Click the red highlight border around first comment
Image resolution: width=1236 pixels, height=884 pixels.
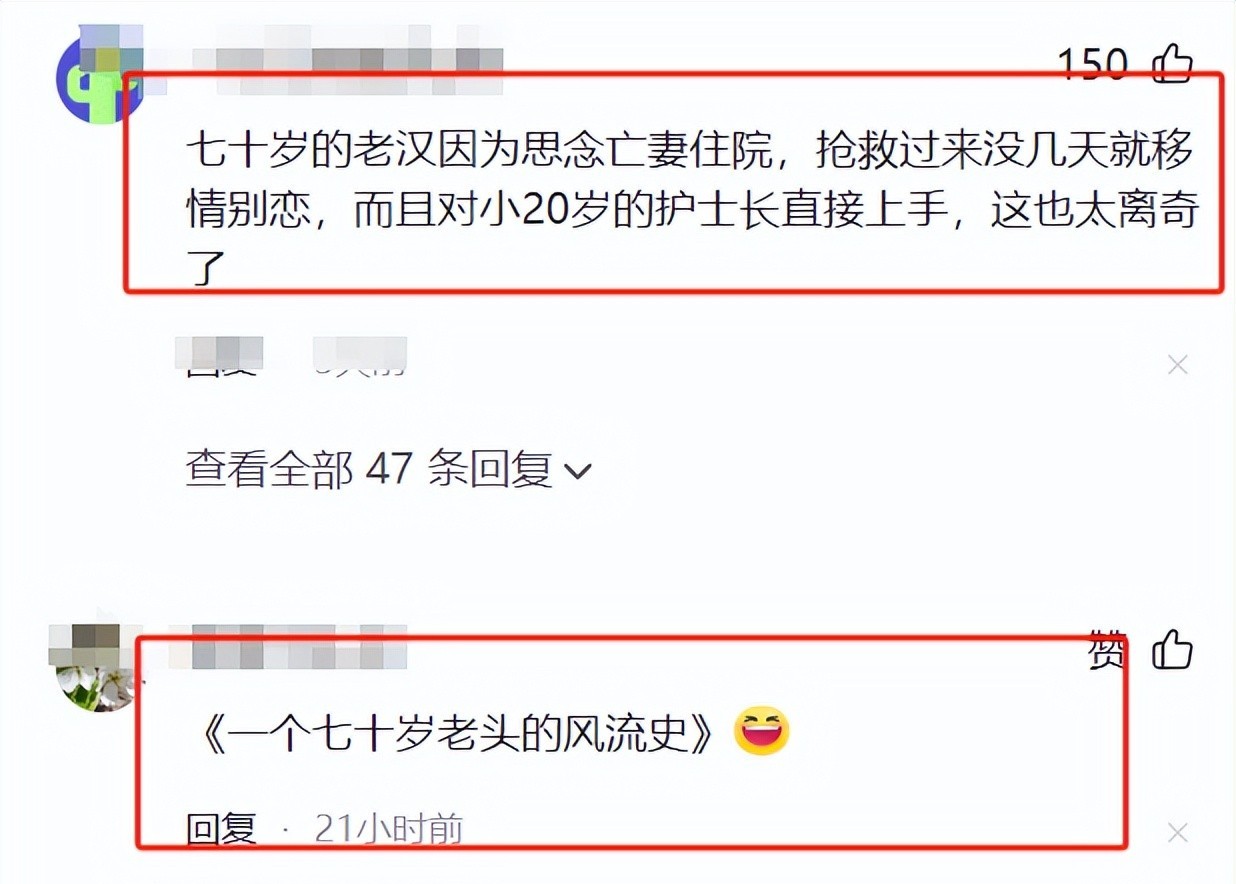(673, 75)
